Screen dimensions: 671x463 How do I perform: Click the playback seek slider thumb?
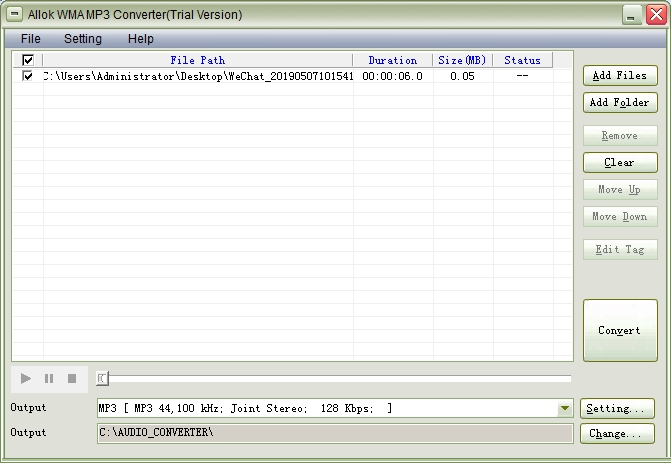pos(102,378)
